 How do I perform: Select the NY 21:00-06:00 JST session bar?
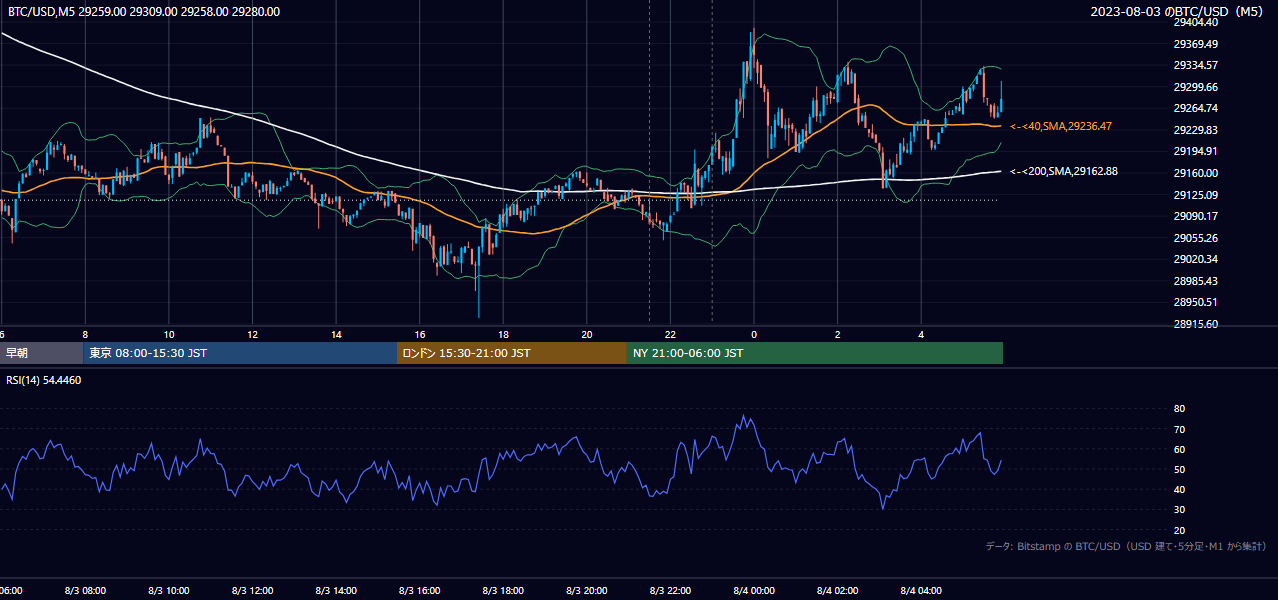tap(815, 353)
